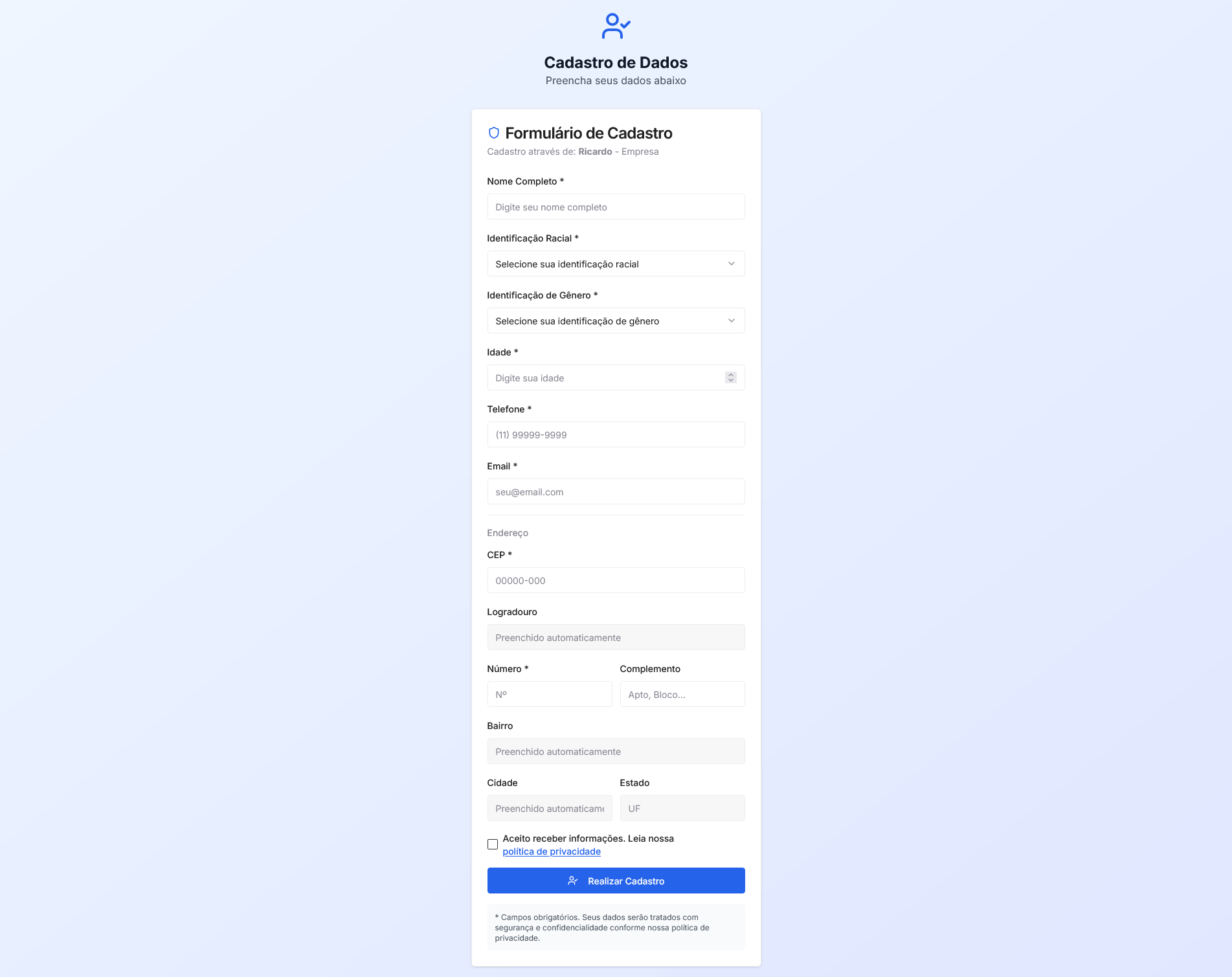Click the Estado UF field
The width and height of the screenshot is (1232, 977).
pyautogui.click(x=682, y=809)
